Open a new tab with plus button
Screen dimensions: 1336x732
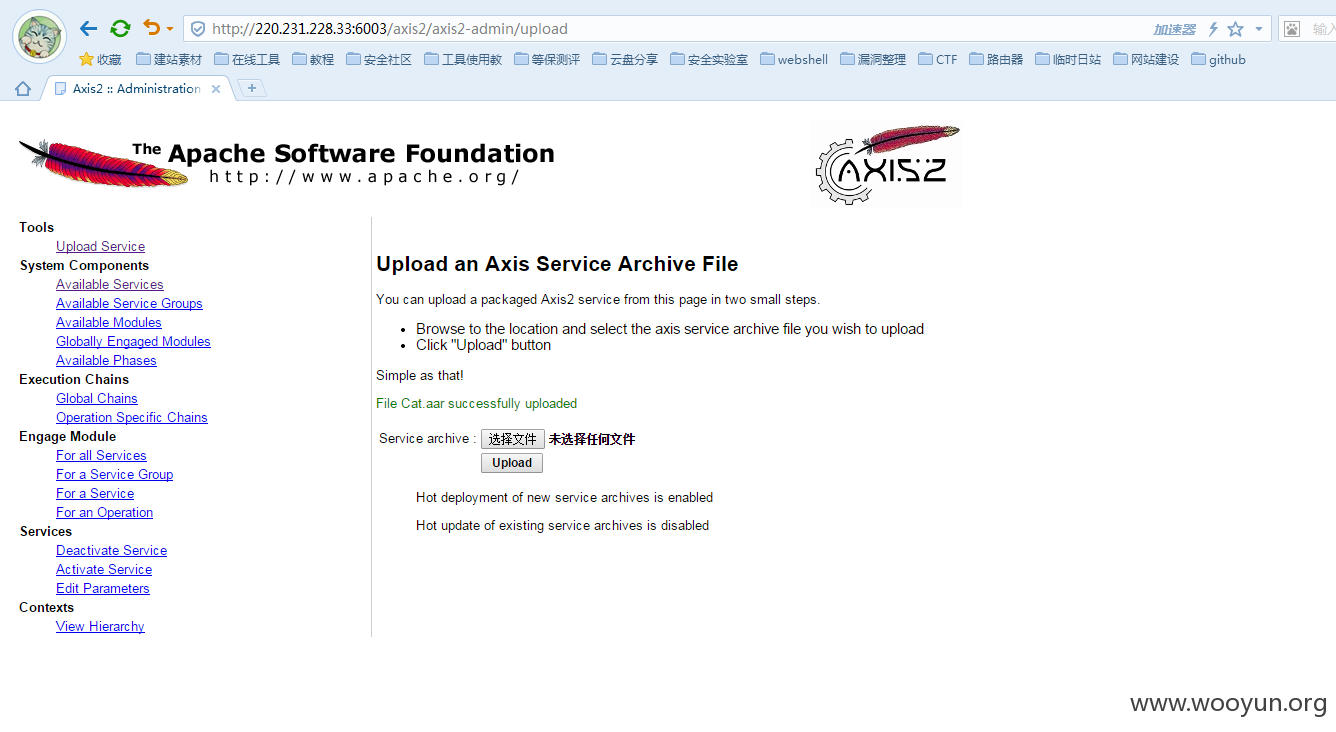[x=252, y=88]
